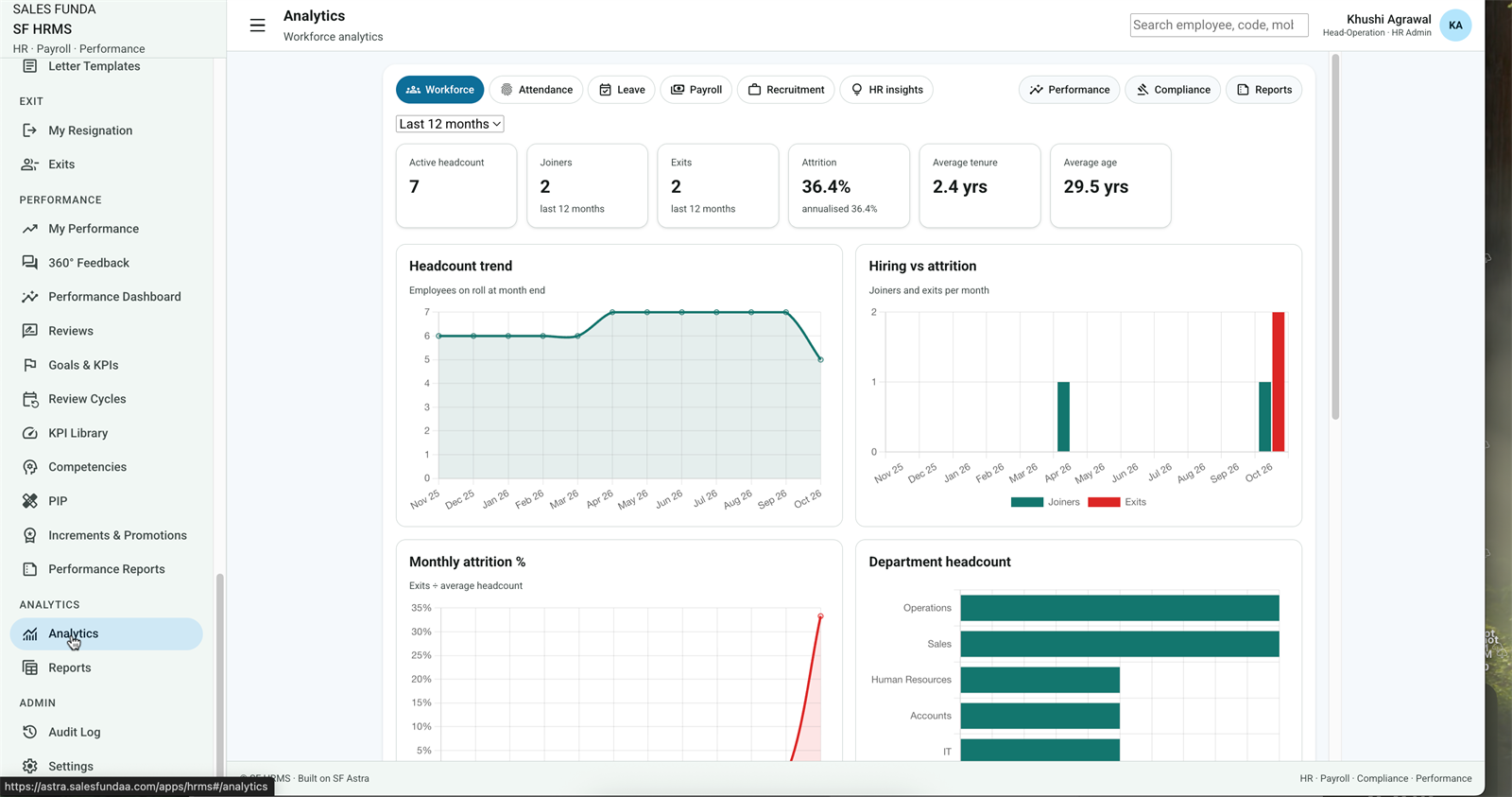1512x797 pixels.
Task: Click the Letter Templates document icon
Action: [30, 66]
